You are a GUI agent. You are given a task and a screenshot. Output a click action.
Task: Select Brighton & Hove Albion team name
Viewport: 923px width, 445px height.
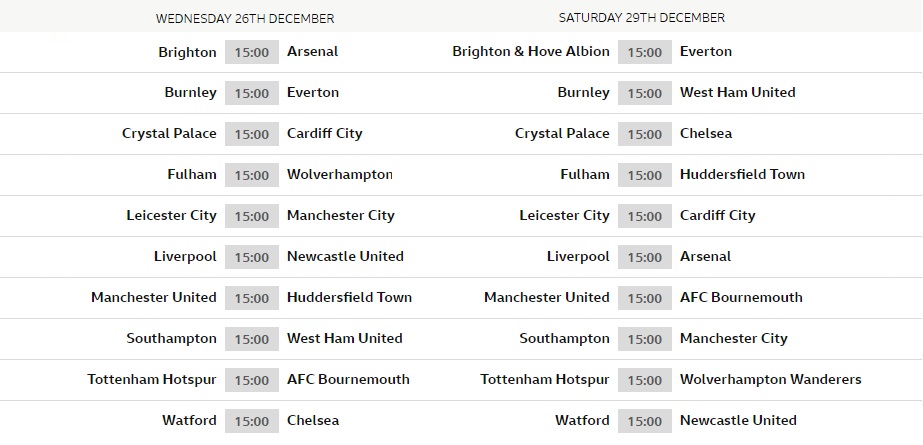click(530, 51)
